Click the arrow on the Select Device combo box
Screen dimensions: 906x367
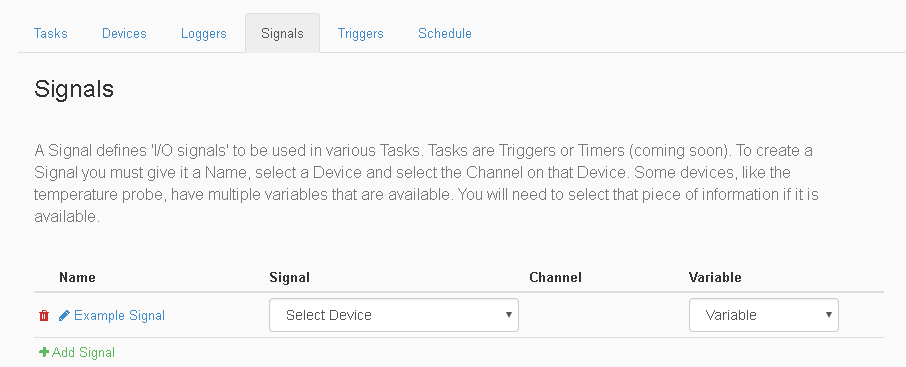(x=508, y=315)
